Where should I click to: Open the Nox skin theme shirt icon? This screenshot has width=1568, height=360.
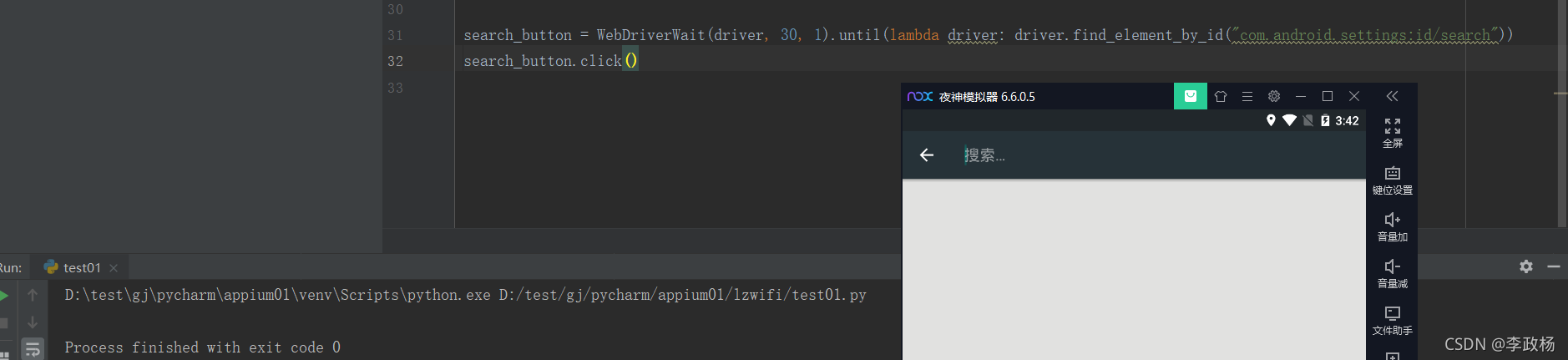(x=1220, y=96)
